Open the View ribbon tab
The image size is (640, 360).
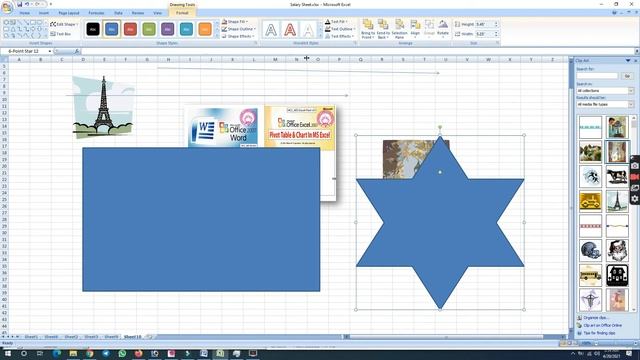[158, 13]
